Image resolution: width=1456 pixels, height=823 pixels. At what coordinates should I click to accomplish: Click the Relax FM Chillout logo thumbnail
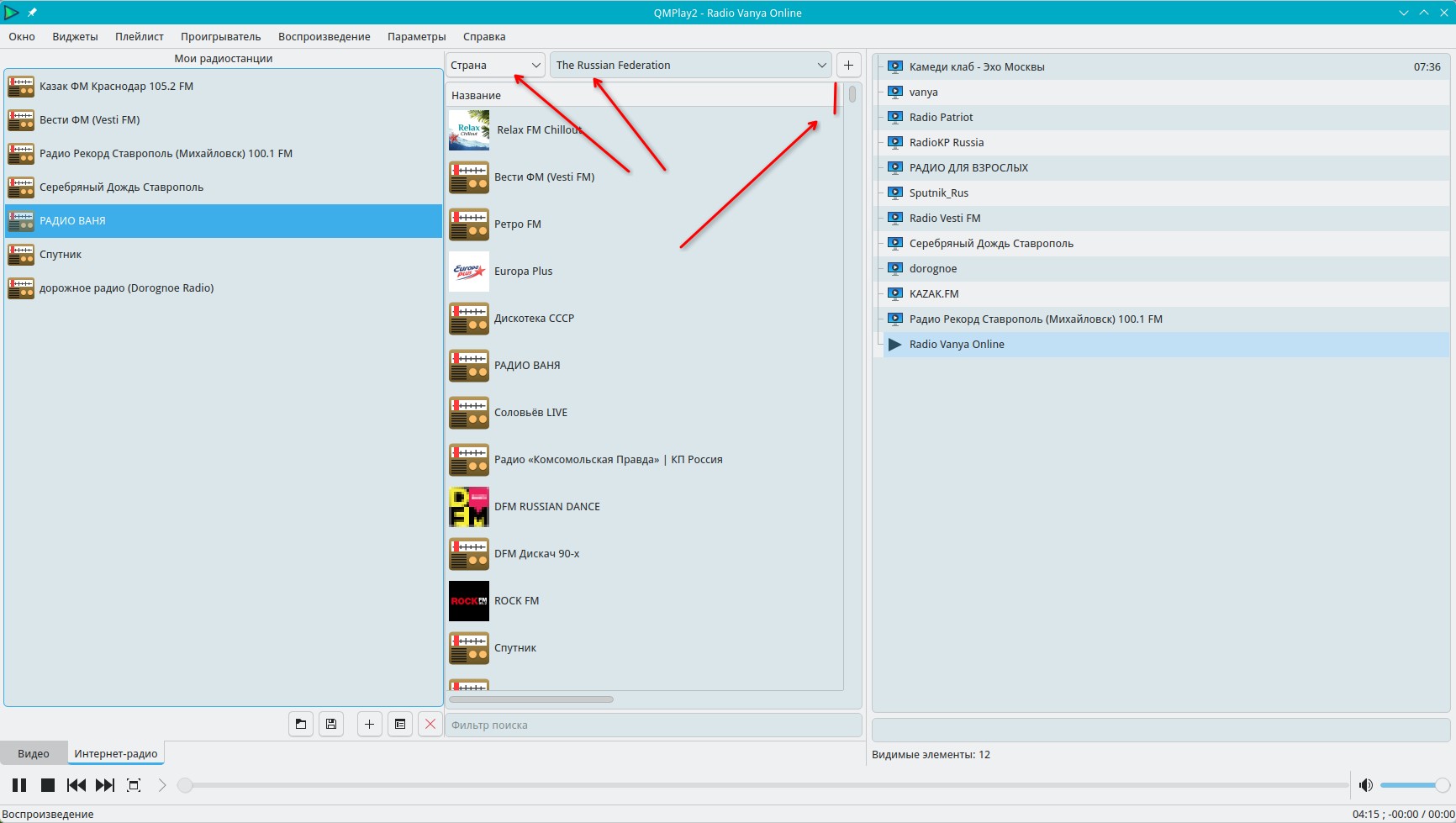tap(469, 130)
